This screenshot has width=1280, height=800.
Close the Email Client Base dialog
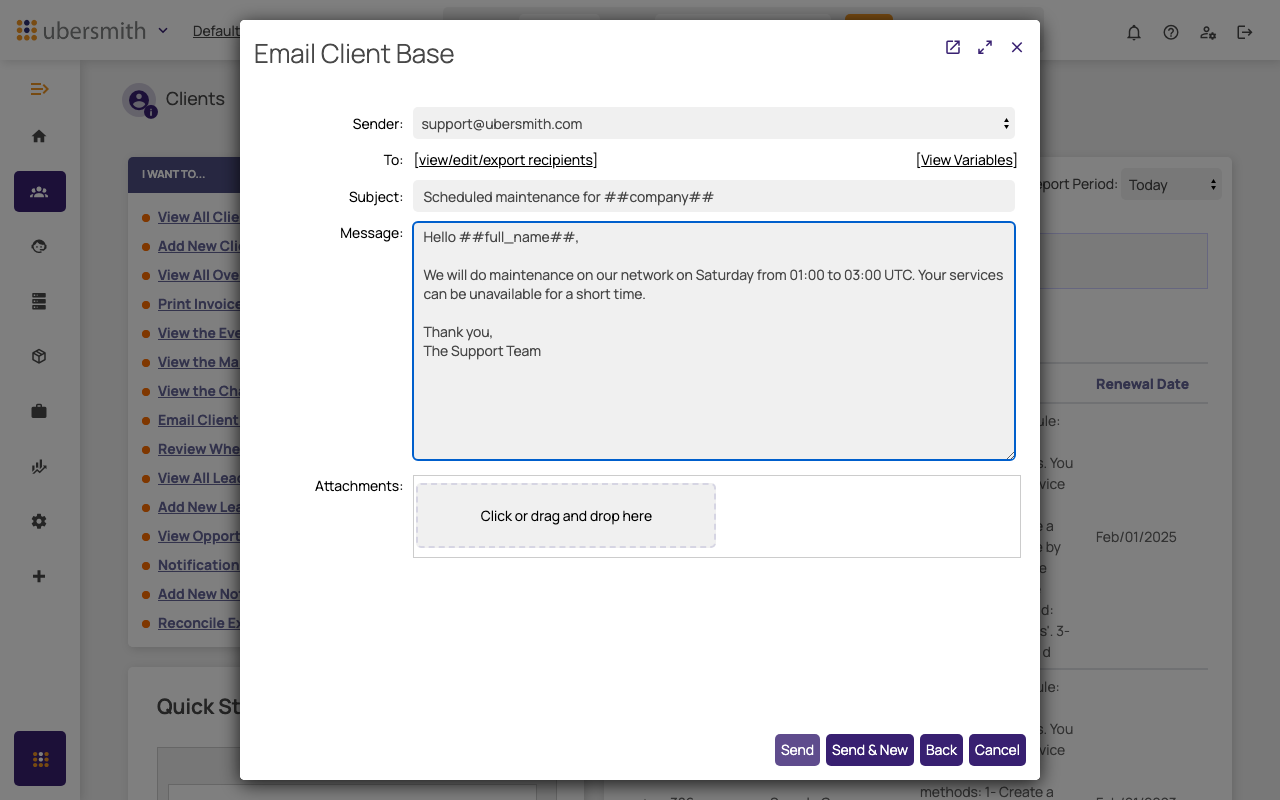click(1017, 47)
